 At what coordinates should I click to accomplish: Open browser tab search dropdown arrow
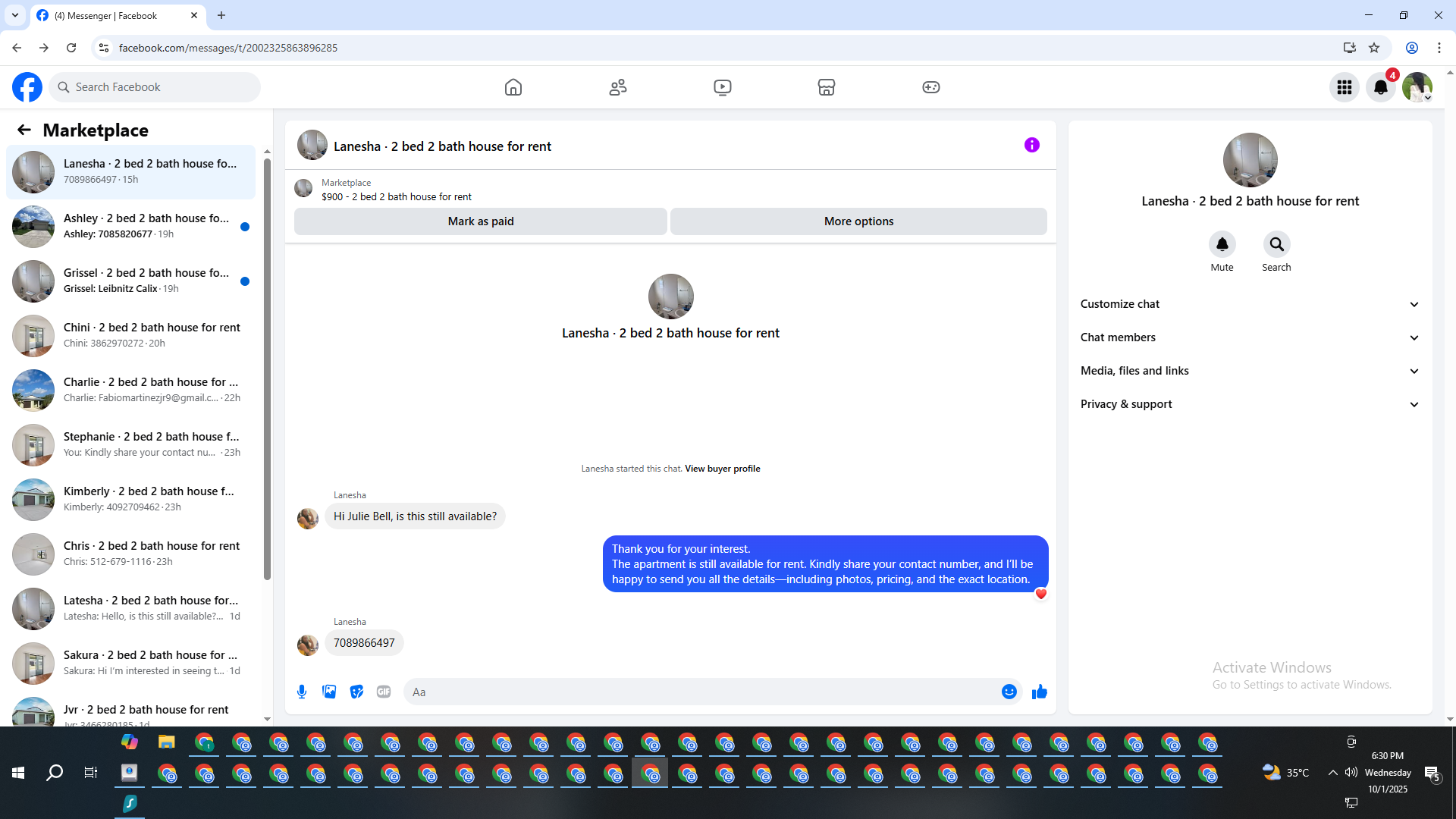[15, 15]
